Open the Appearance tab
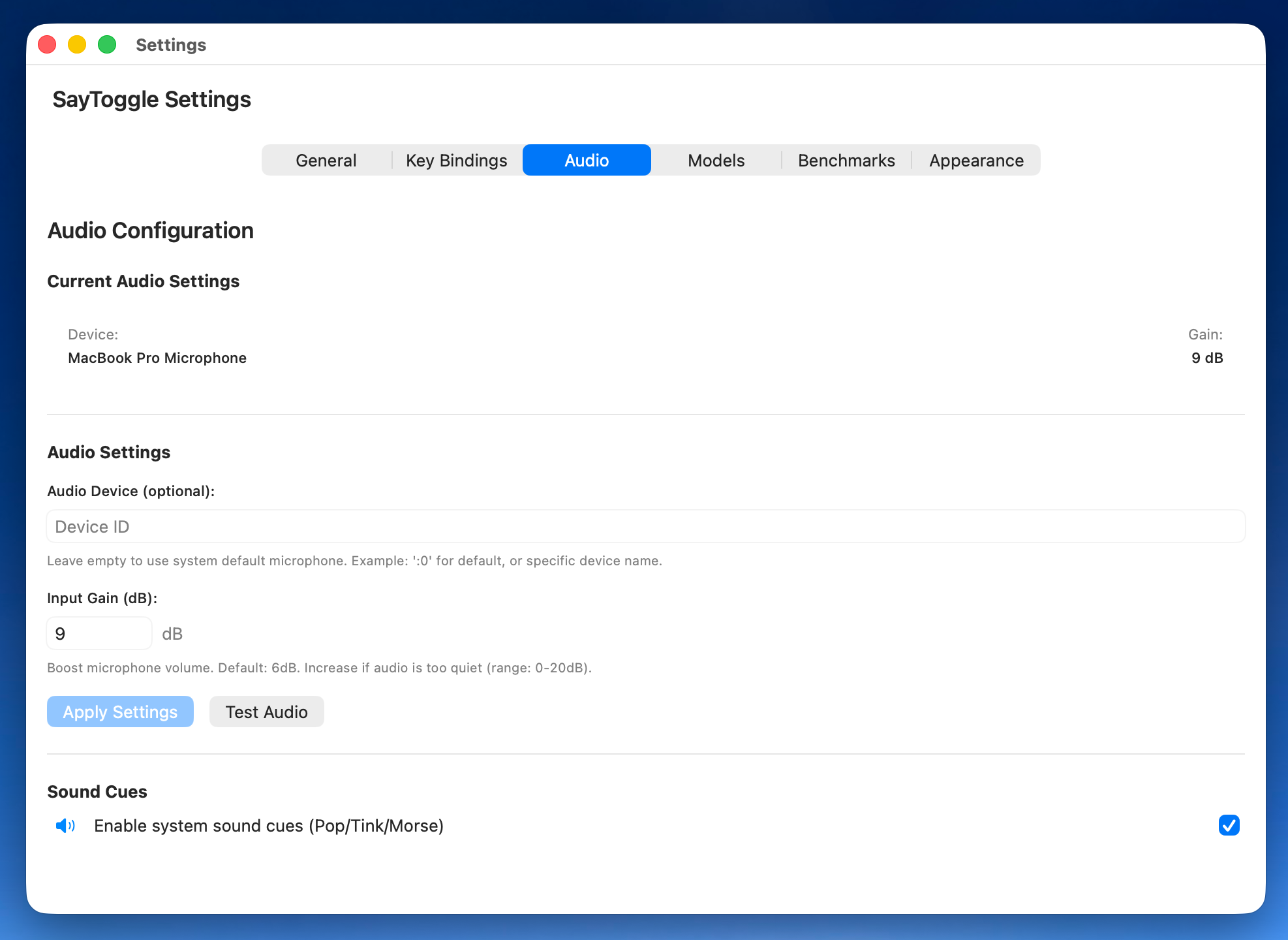Viewport: 1288px width, 940px height. click(x=975, y=160)
